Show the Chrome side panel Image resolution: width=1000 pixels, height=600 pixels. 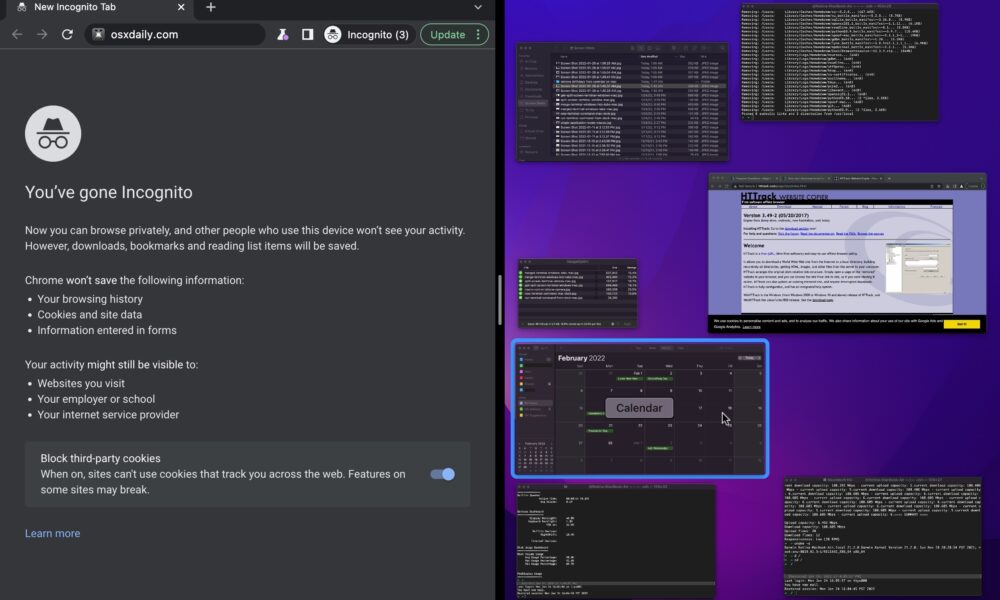pyautogui.click(x=307, y=34)
